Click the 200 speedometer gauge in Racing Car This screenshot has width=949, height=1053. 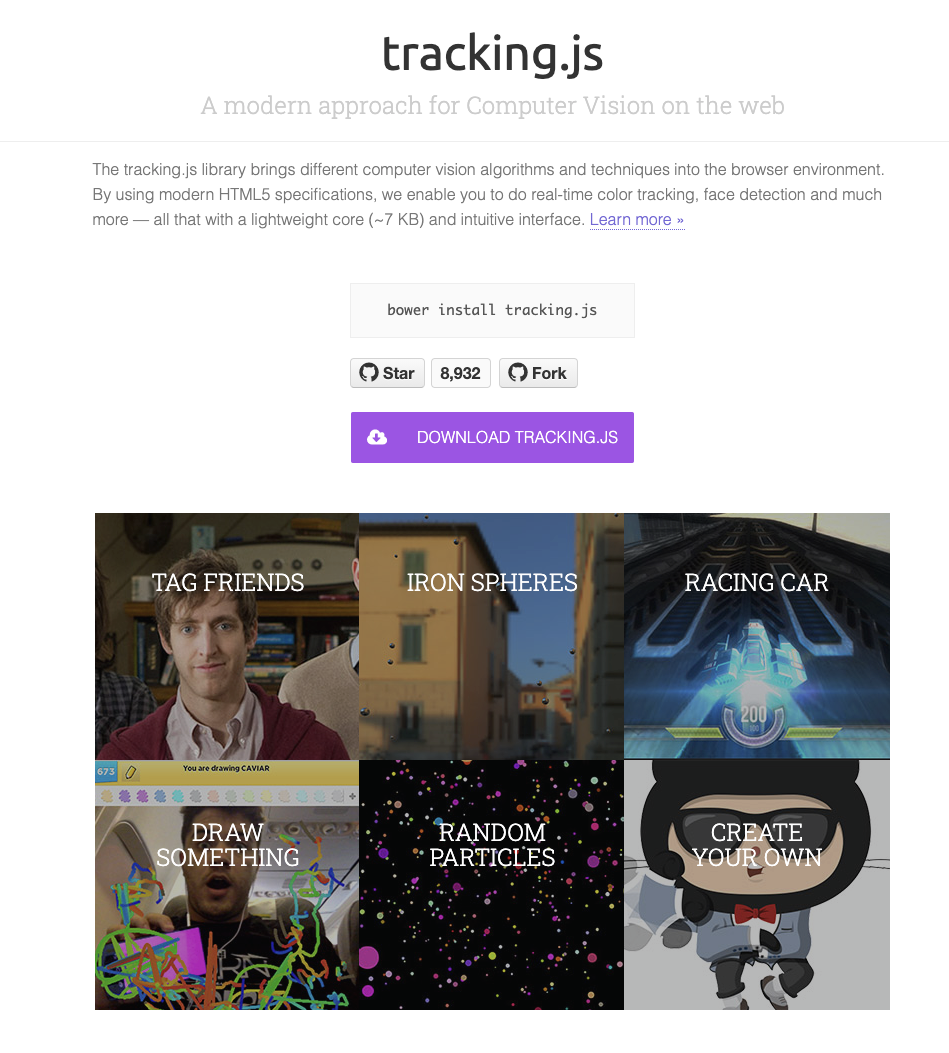click(x=754, y=721)
